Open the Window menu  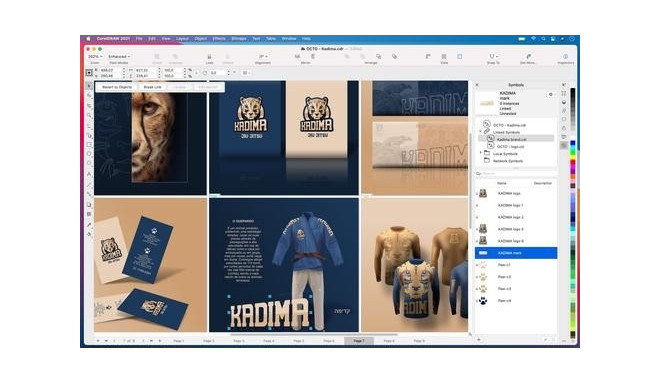[x=289, y=39]
